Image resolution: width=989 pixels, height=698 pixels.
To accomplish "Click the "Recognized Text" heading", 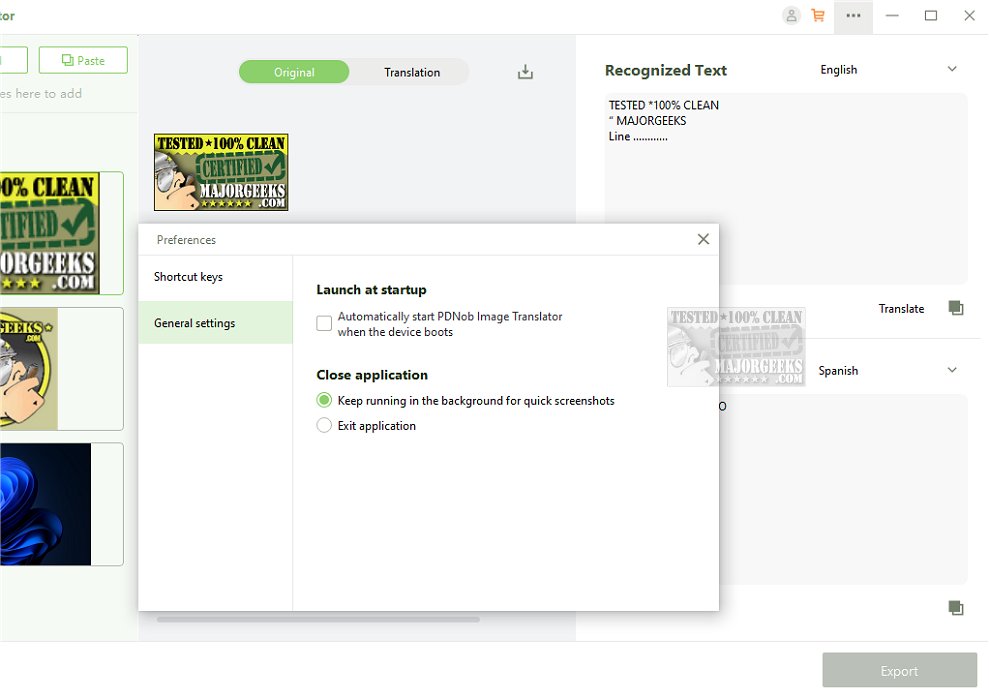I will pyautogui.click(x=665, y=70).
